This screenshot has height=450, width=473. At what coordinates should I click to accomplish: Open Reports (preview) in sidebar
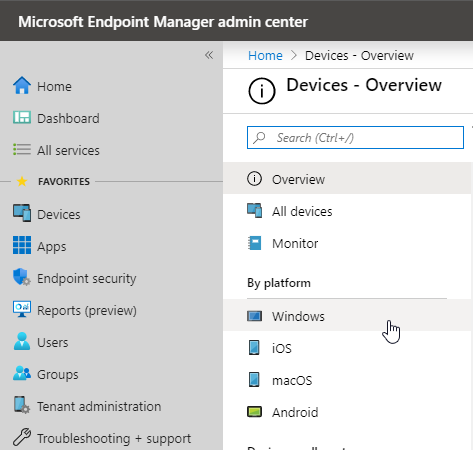pos(75,310)
